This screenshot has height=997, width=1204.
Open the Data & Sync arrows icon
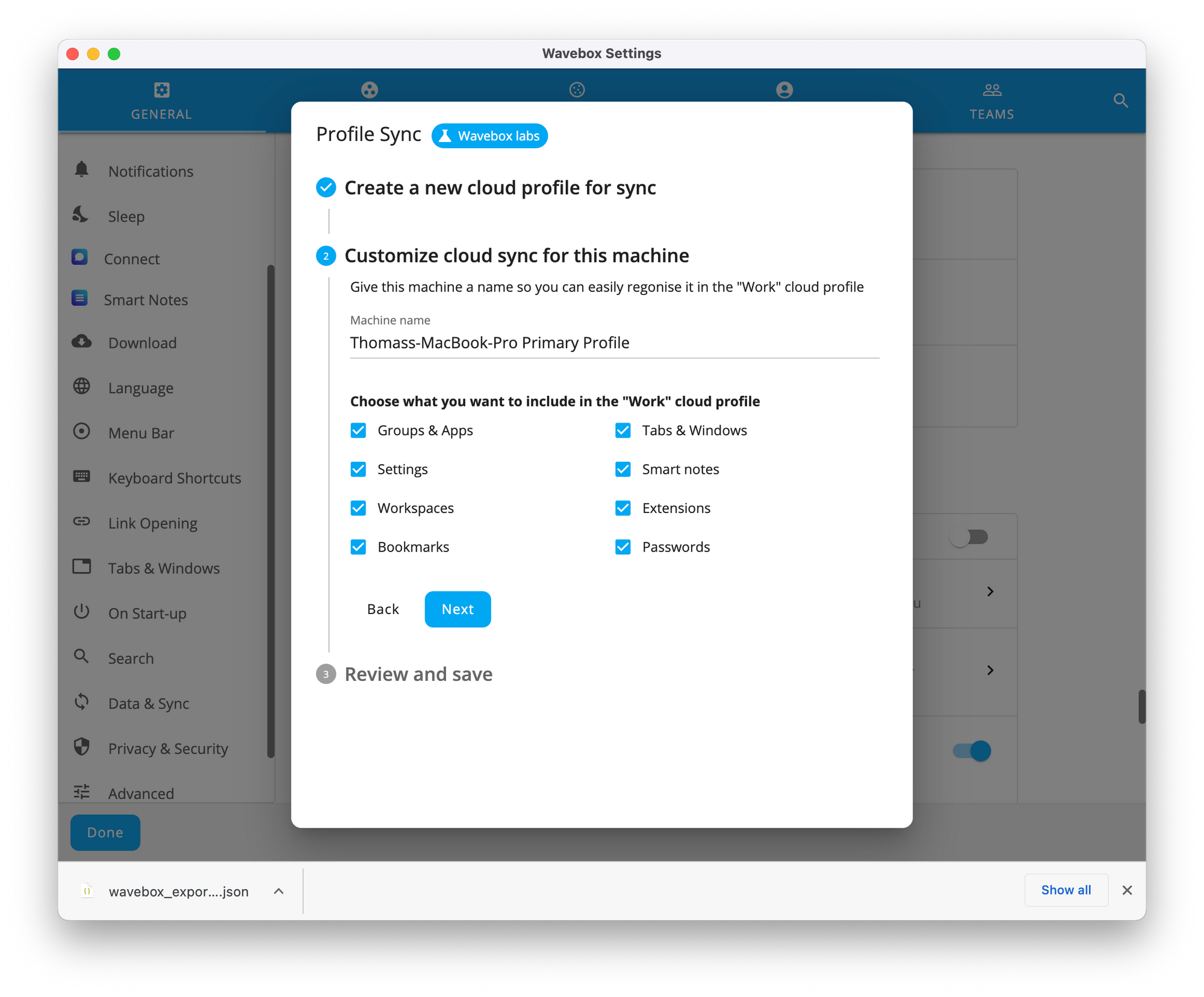[82, 702]
